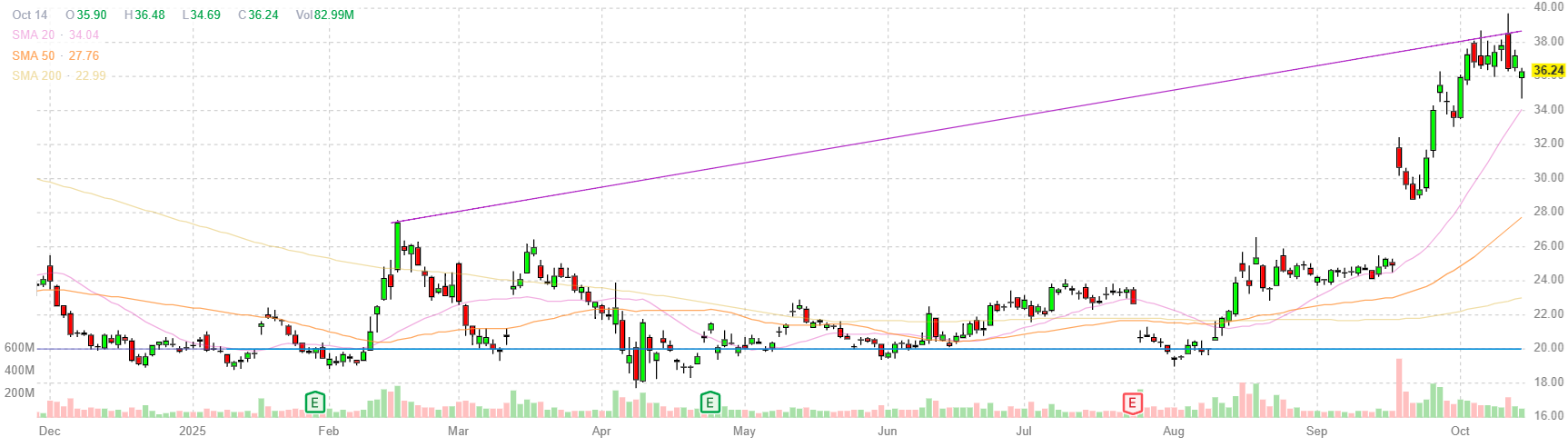Click the 40.00 price axis label

(x=1548, y=6)
